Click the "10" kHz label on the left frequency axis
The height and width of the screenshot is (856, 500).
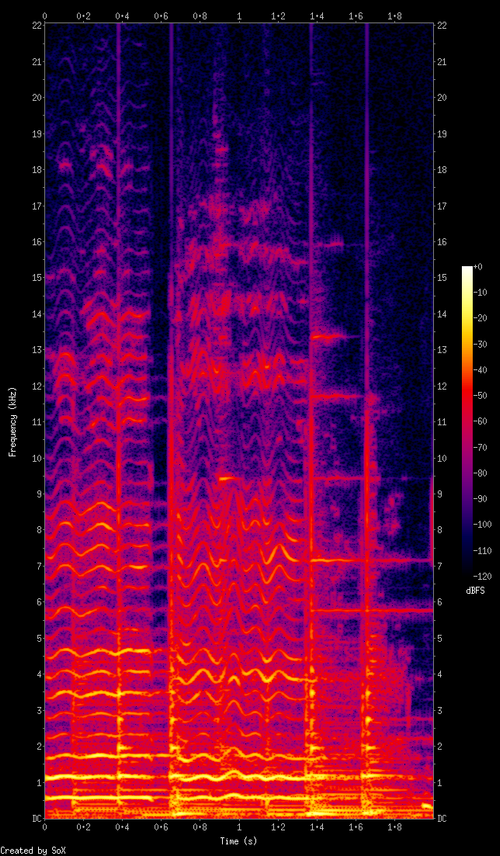coord(35,458)
